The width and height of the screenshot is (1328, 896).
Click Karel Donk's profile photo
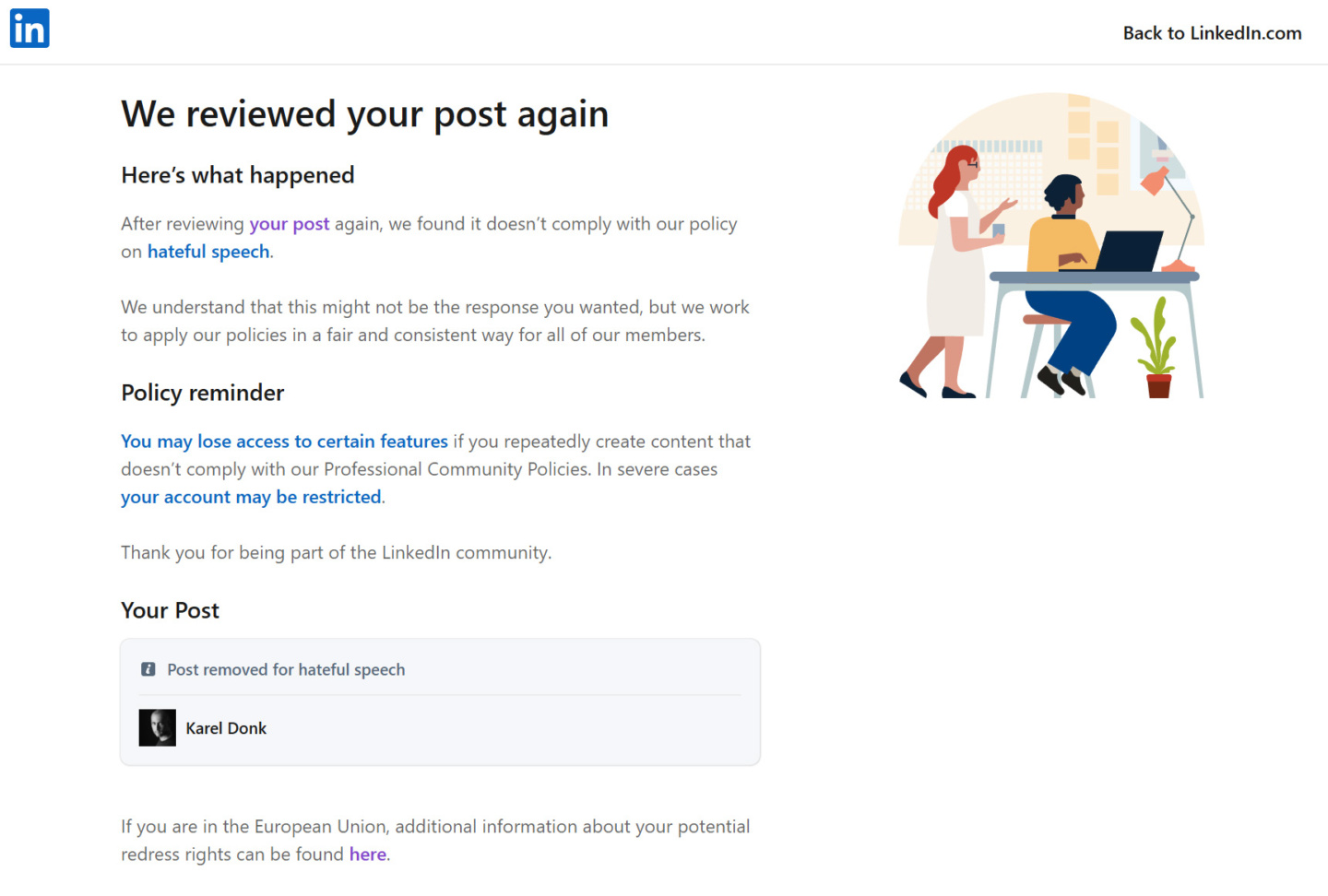tap(158, 728)
